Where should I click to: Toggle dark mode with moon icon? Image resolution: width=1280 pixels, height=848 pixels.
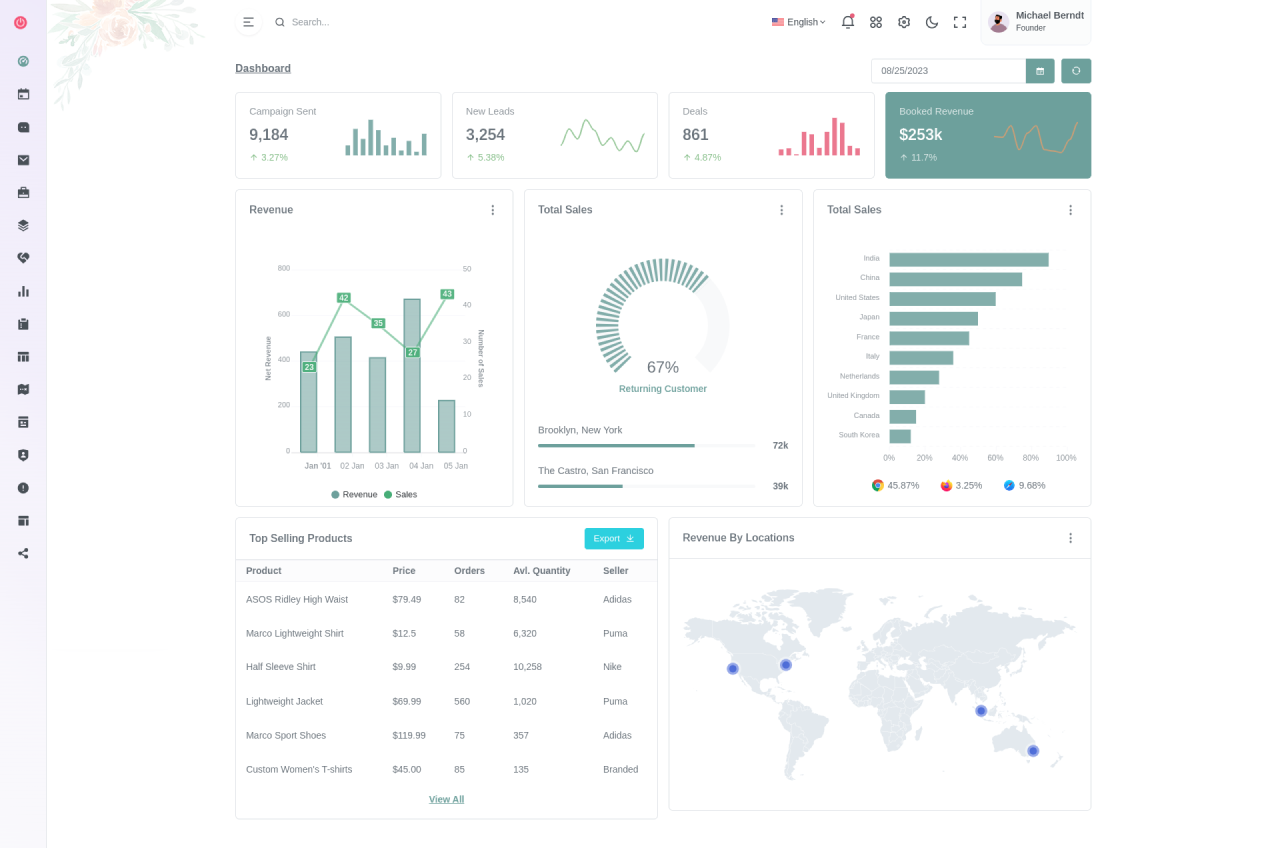click(932, 22)
